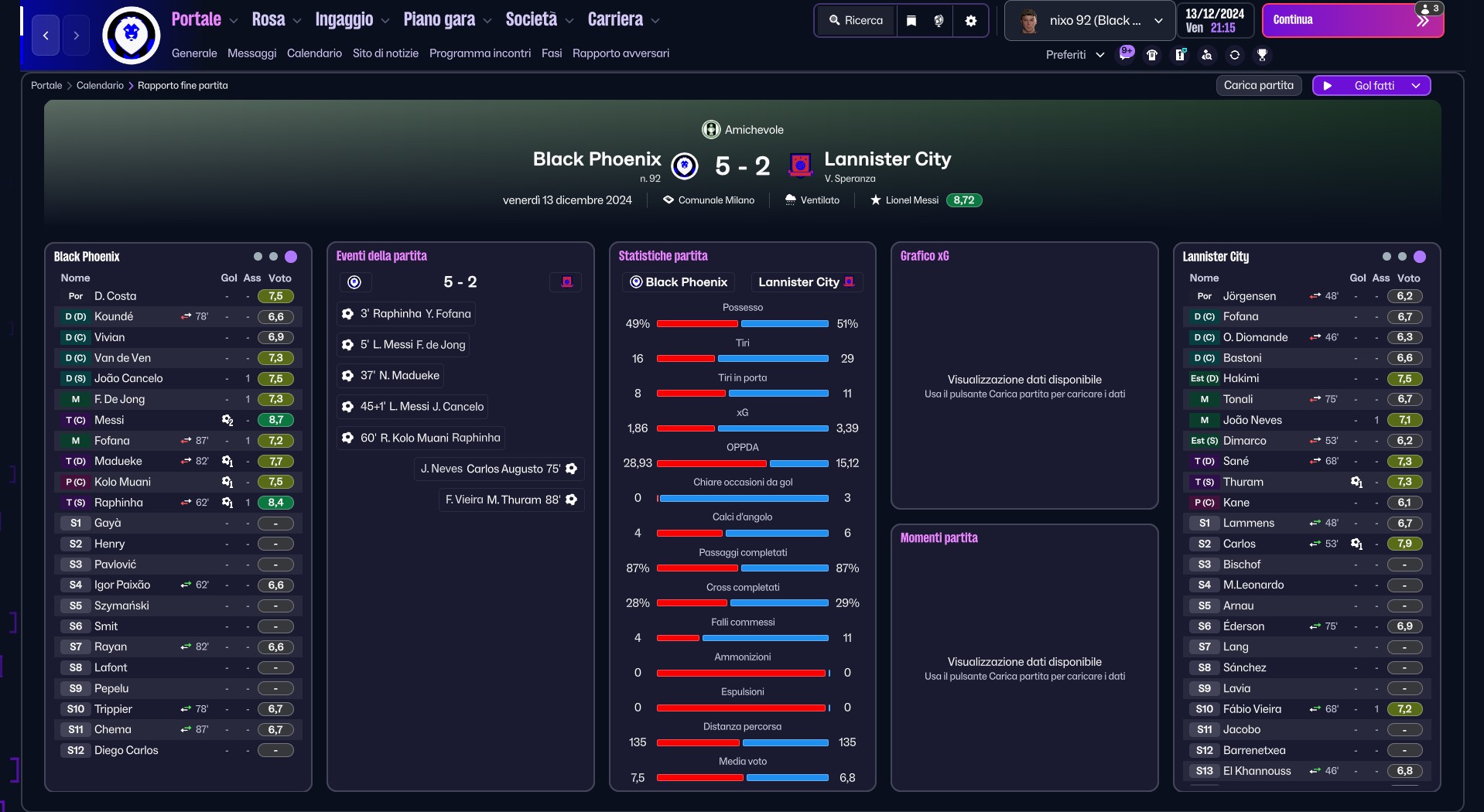This screenshot has height=812, width=1484.
Task: Open the bookmarks icon beside Ricerca
Action: (911, 21)
